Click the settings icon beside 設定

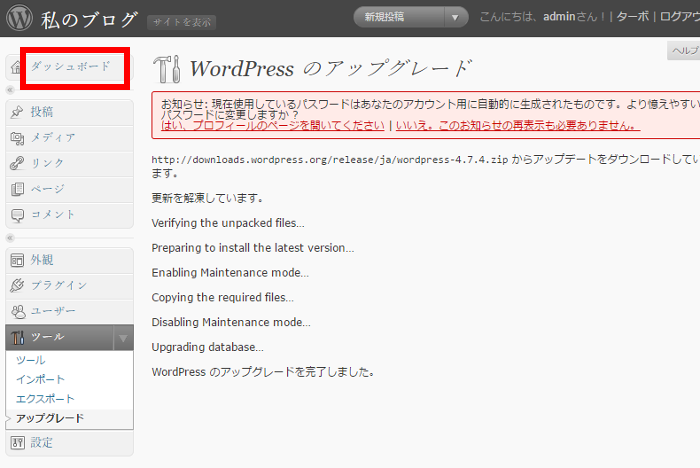(17, 443)
